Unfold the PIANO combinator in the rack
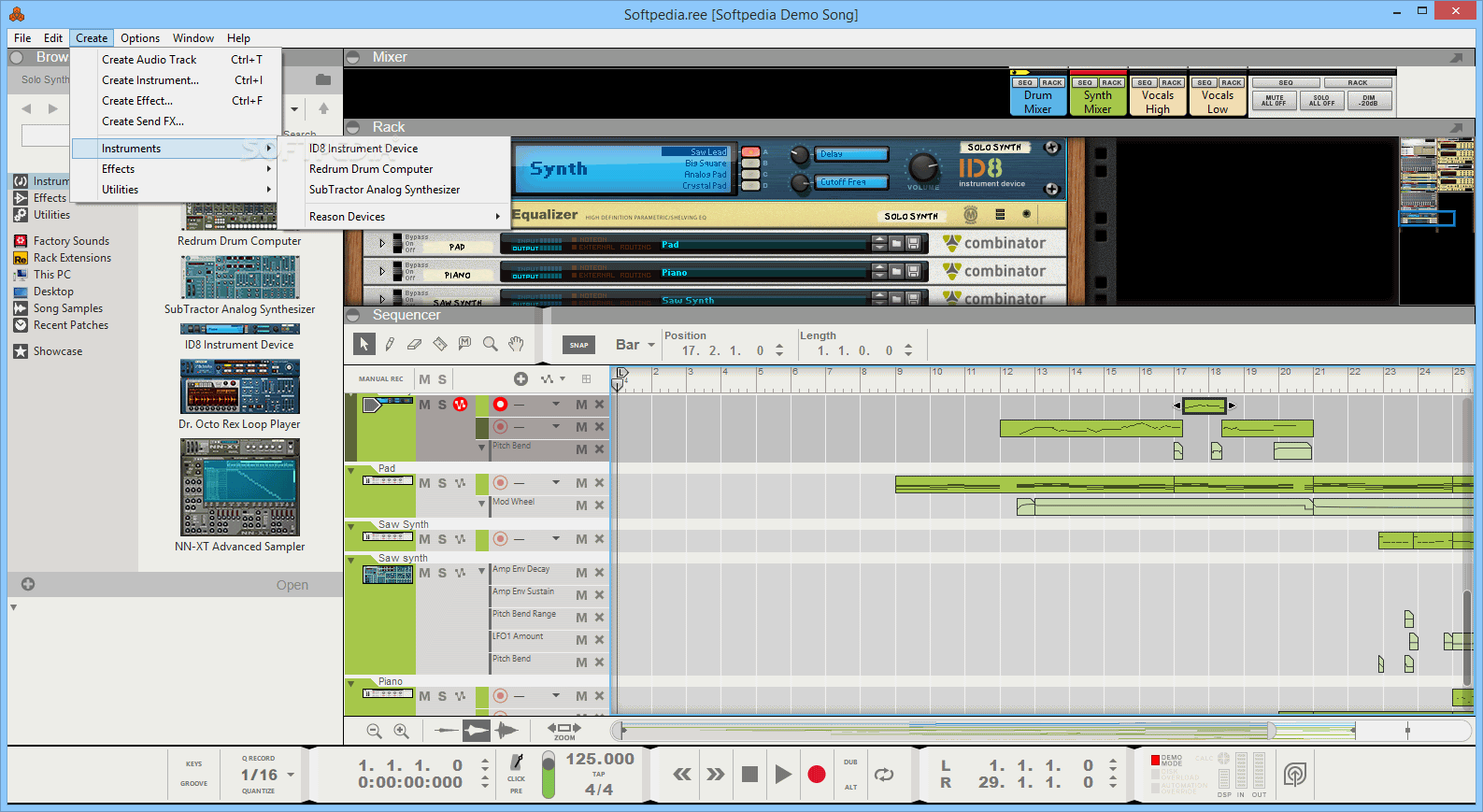This screenshot has height=812, width=1483. pos(382,272)
